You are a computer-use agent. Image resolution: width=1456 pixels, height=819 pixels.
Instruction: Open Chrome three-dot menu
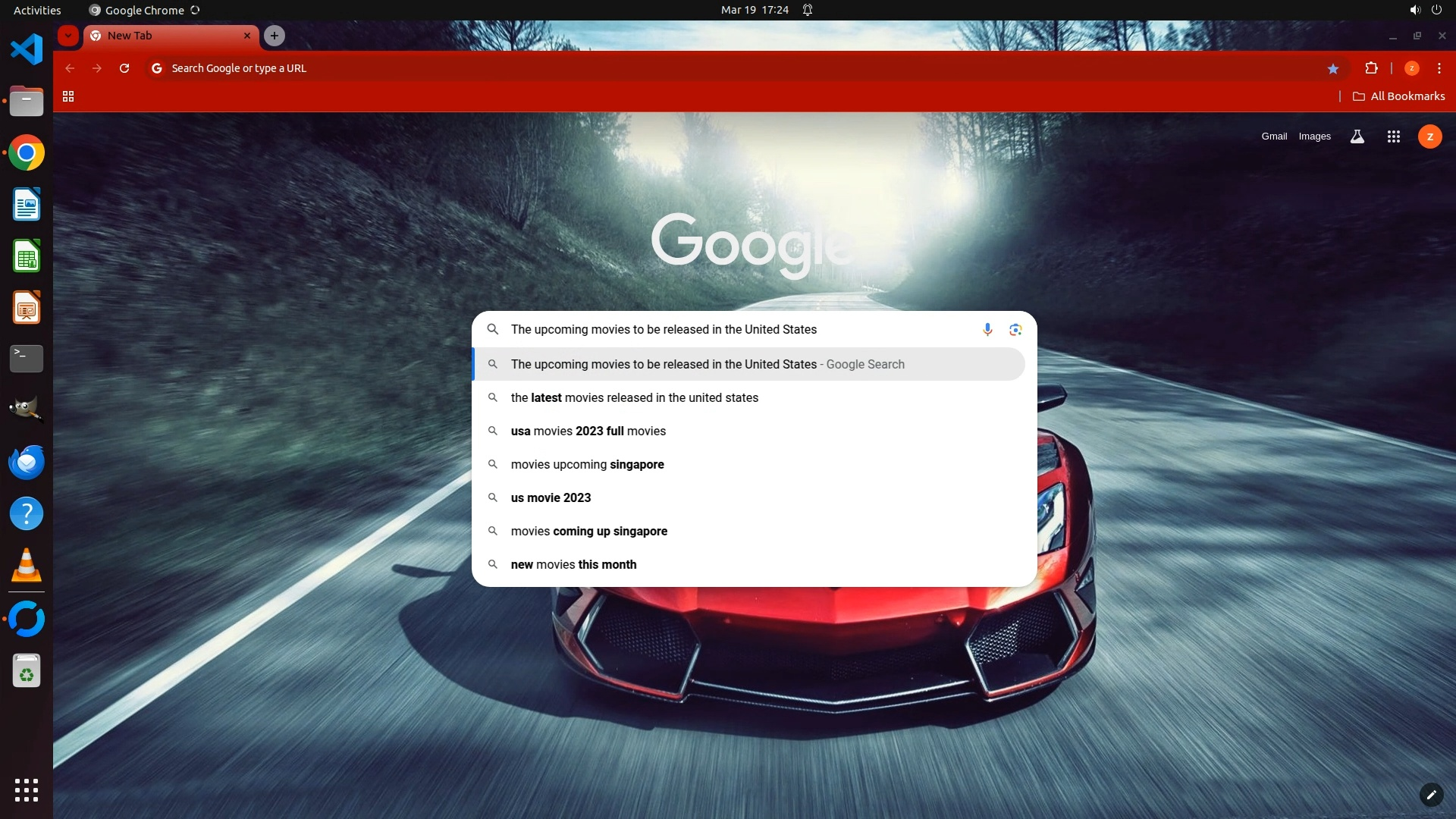point(1439,68)
